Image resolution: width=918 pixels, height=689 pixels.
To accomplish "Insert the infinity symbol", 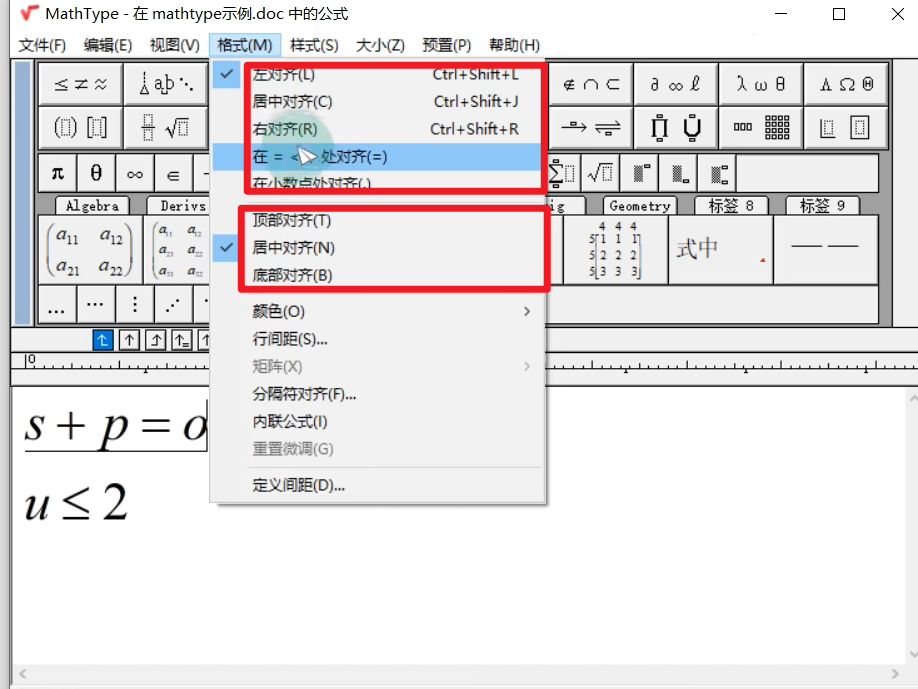I will 135,174.
